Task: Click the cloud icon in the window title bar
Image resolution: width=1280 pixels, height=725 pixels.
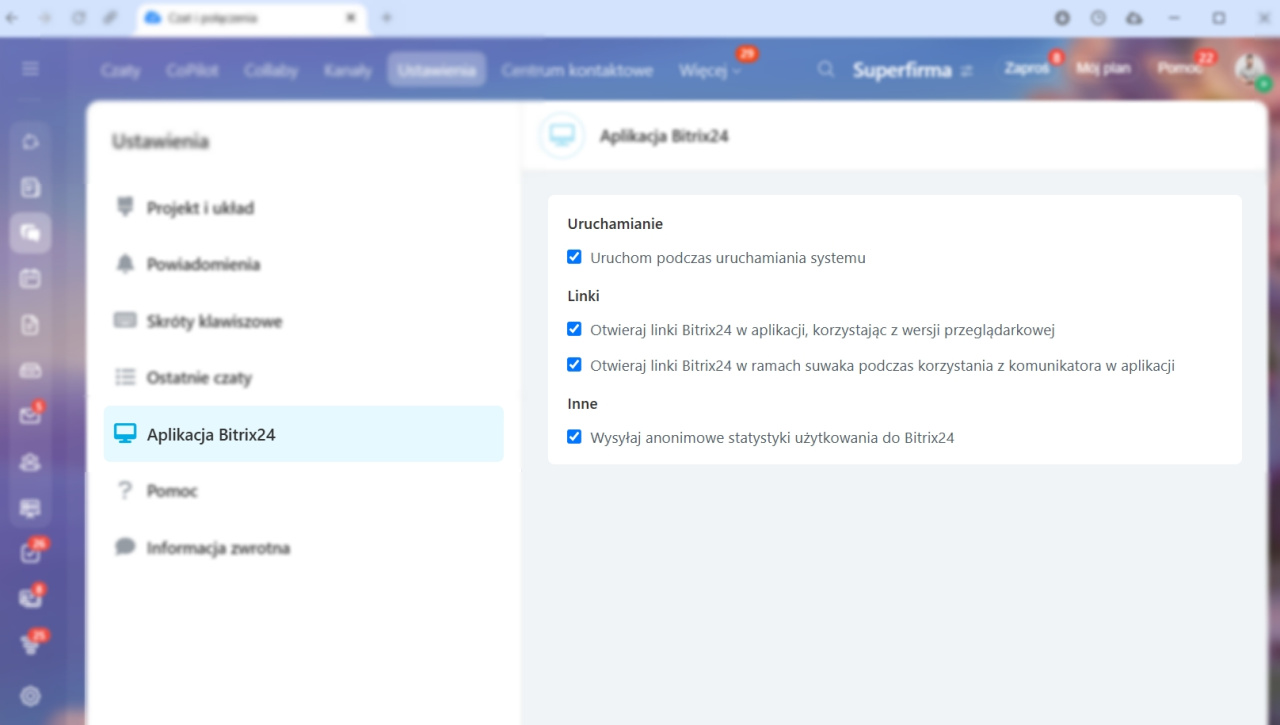Action: (x=1133, y=18)
